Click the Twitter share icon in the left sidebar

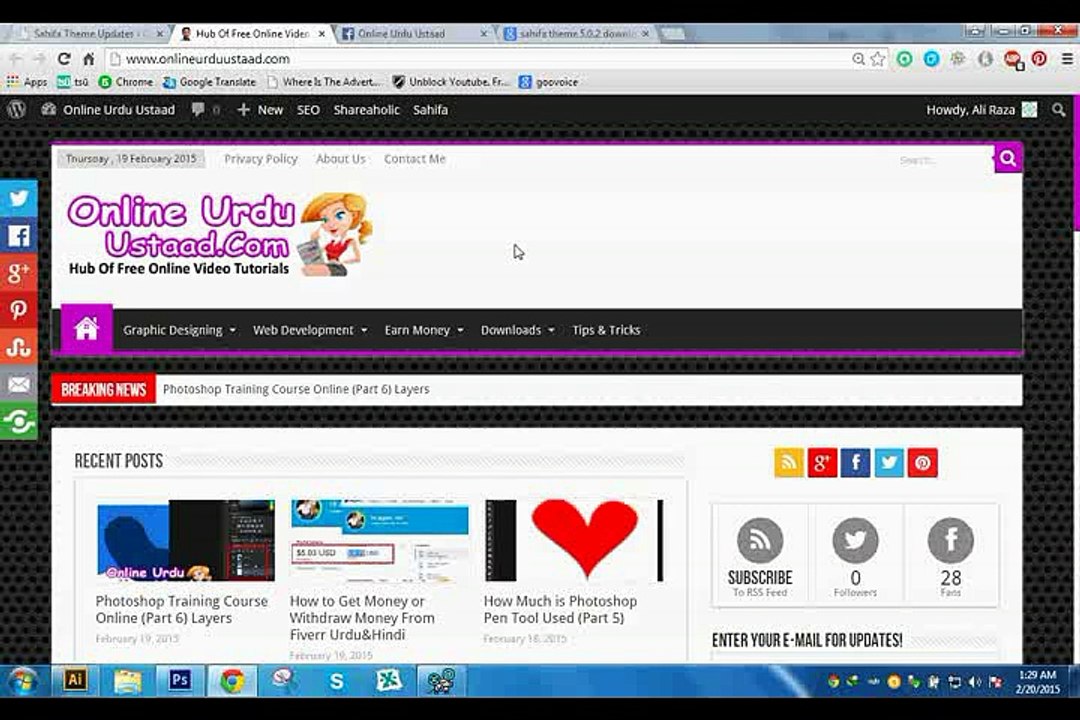click(x=19, y=199)
